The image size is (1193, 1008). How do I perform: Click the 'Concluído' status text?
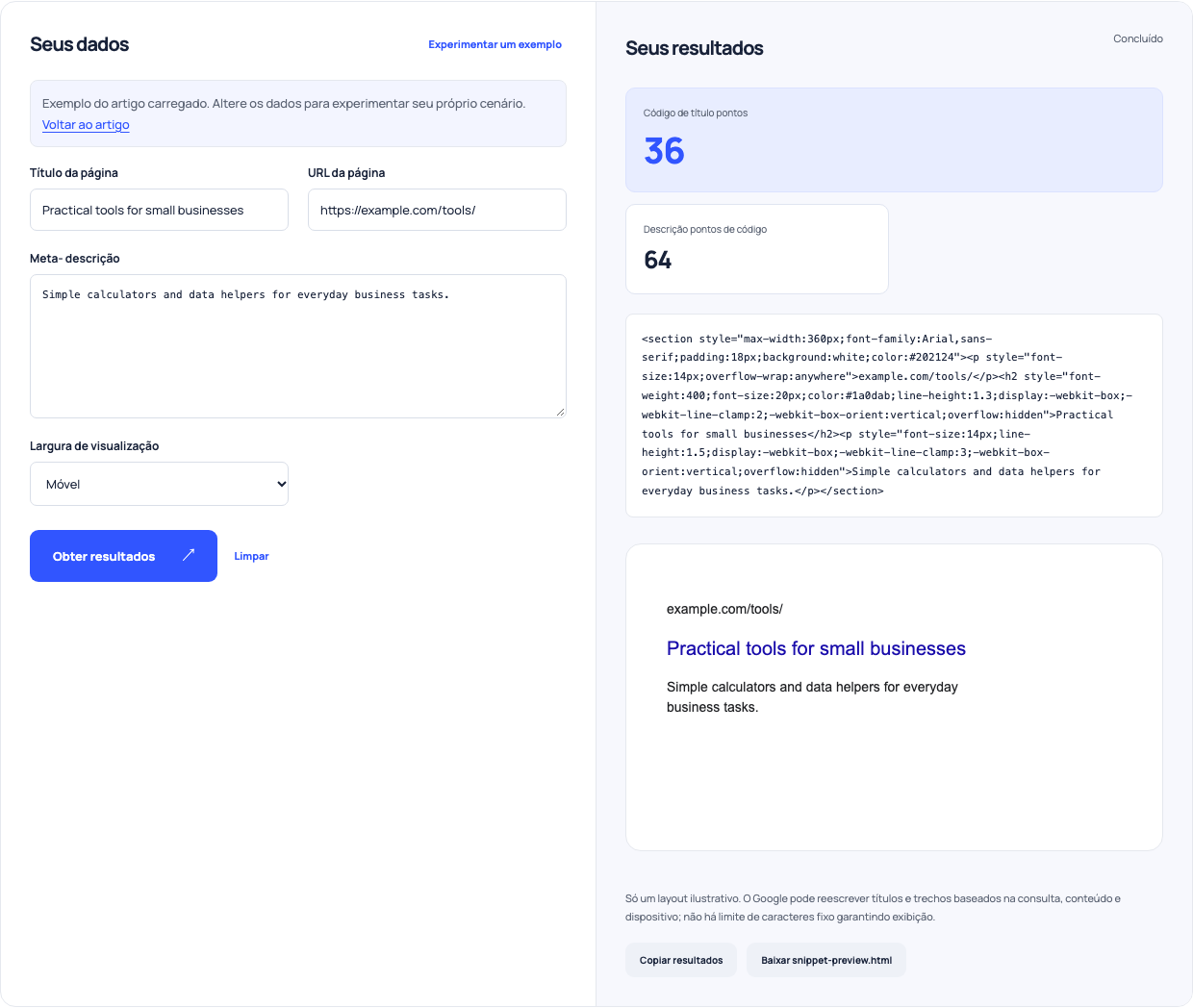click(x=1138, y=38)
